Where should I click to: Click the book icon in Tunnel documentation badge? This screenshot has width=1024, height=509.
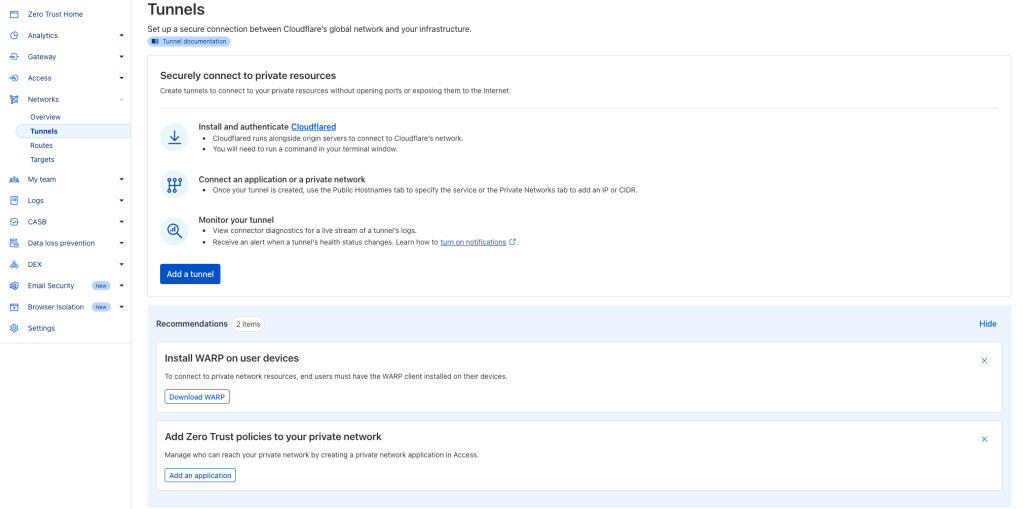click(155, 41)
